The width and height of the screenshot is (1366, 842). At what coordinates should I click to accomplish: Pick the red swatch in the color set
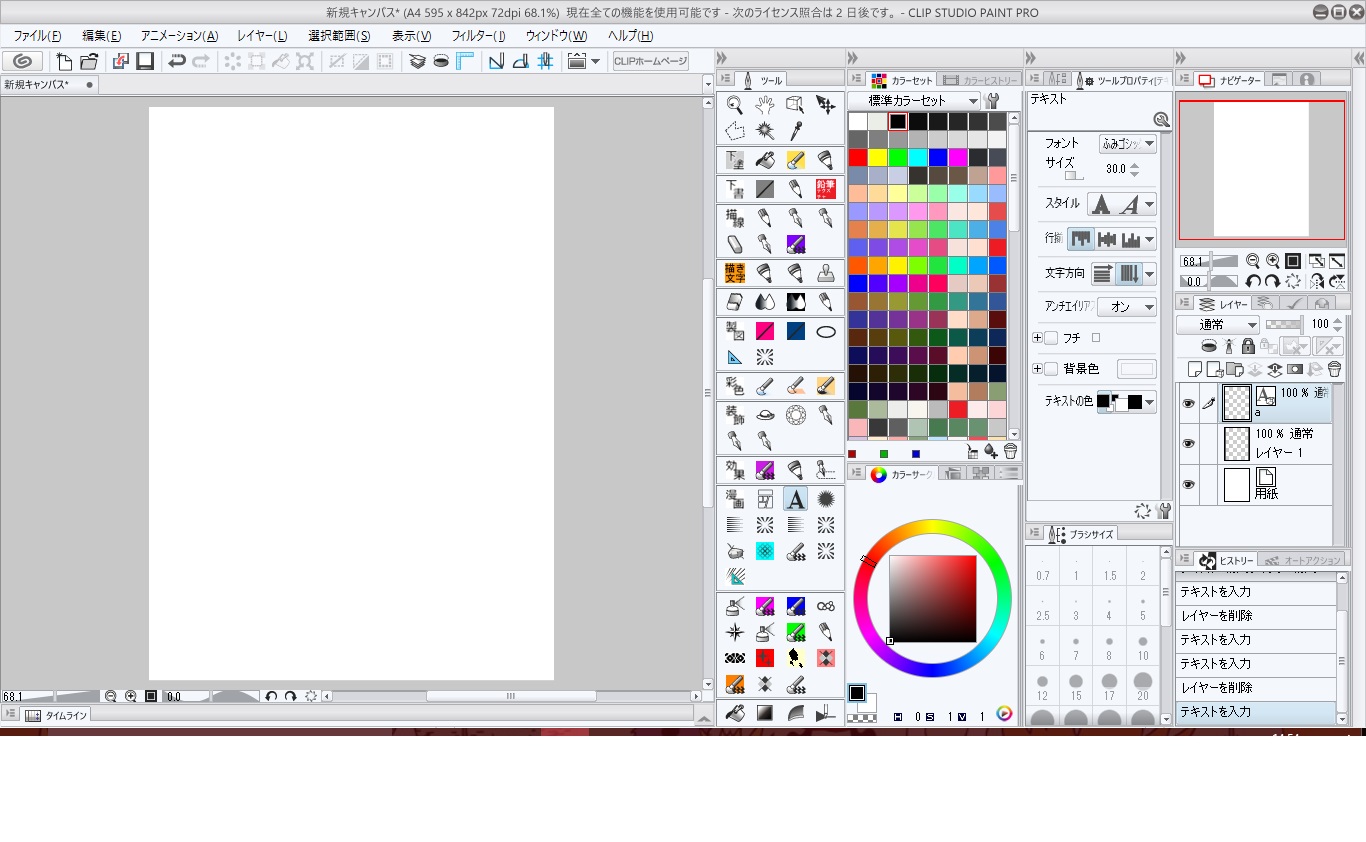pos(857,158)
